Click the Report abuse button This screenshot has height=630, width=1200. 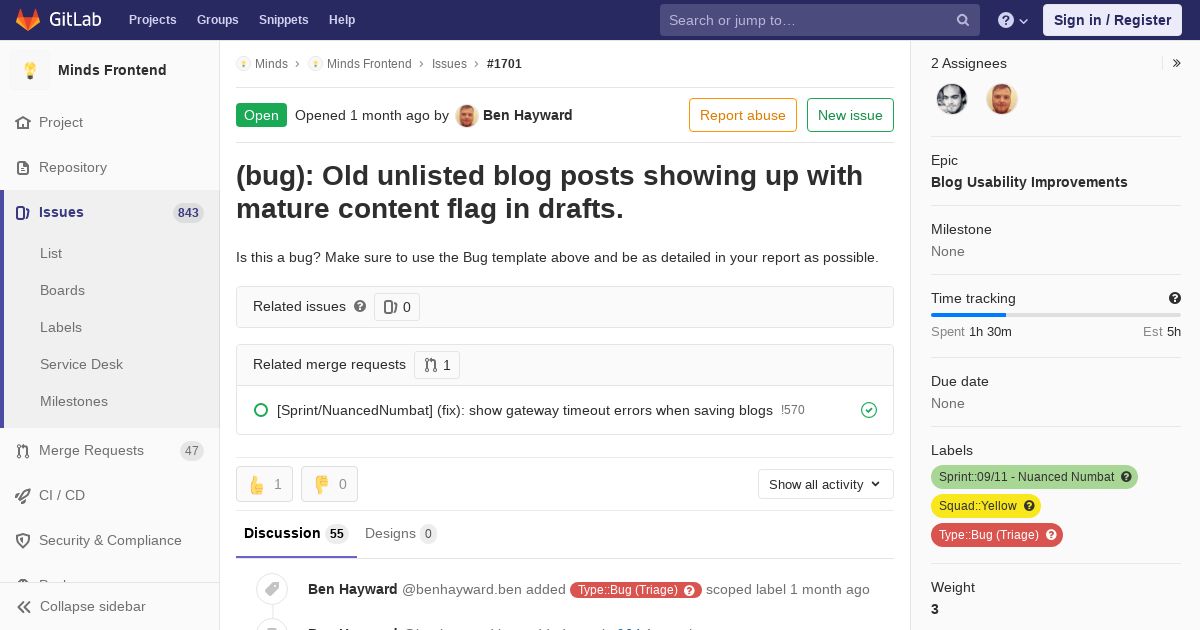(x=743, y=115)
